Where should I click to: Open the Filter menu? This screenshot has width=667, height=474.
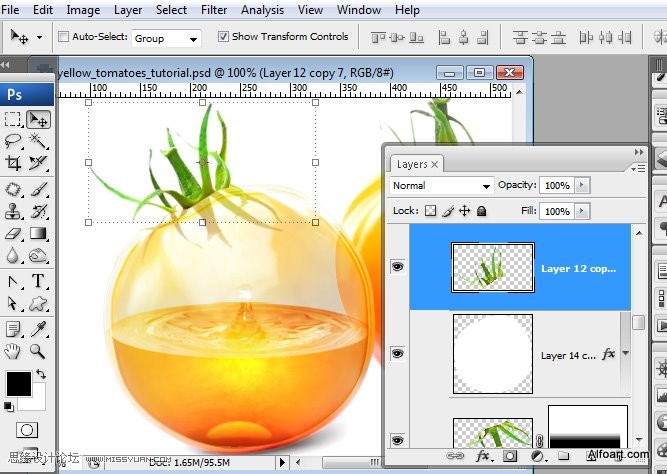coord(214,10)
